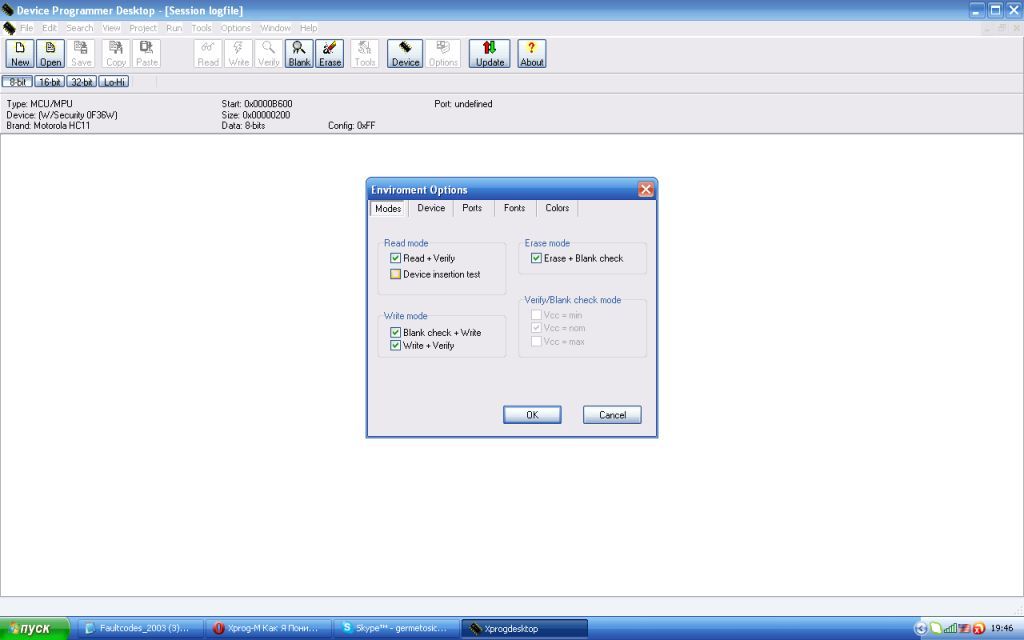Open the Options menu

tap(235, 28)
